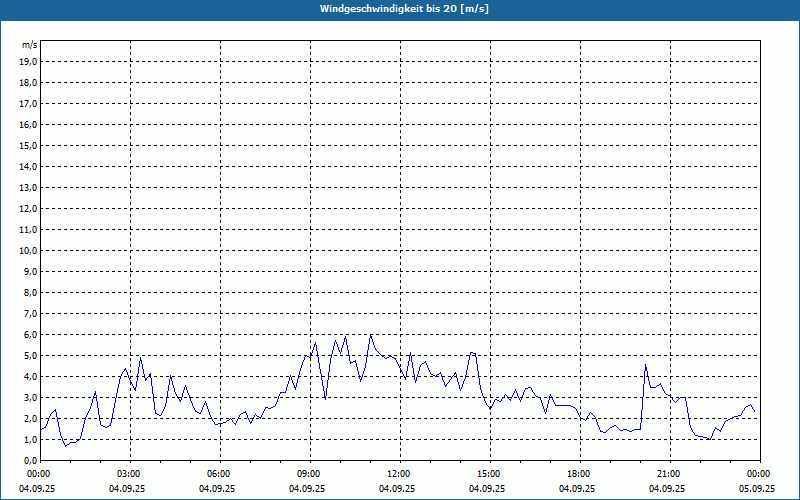800x500 pixels.
Task: Click the '05.09.25' date label
Action: (x=757, y=489)
